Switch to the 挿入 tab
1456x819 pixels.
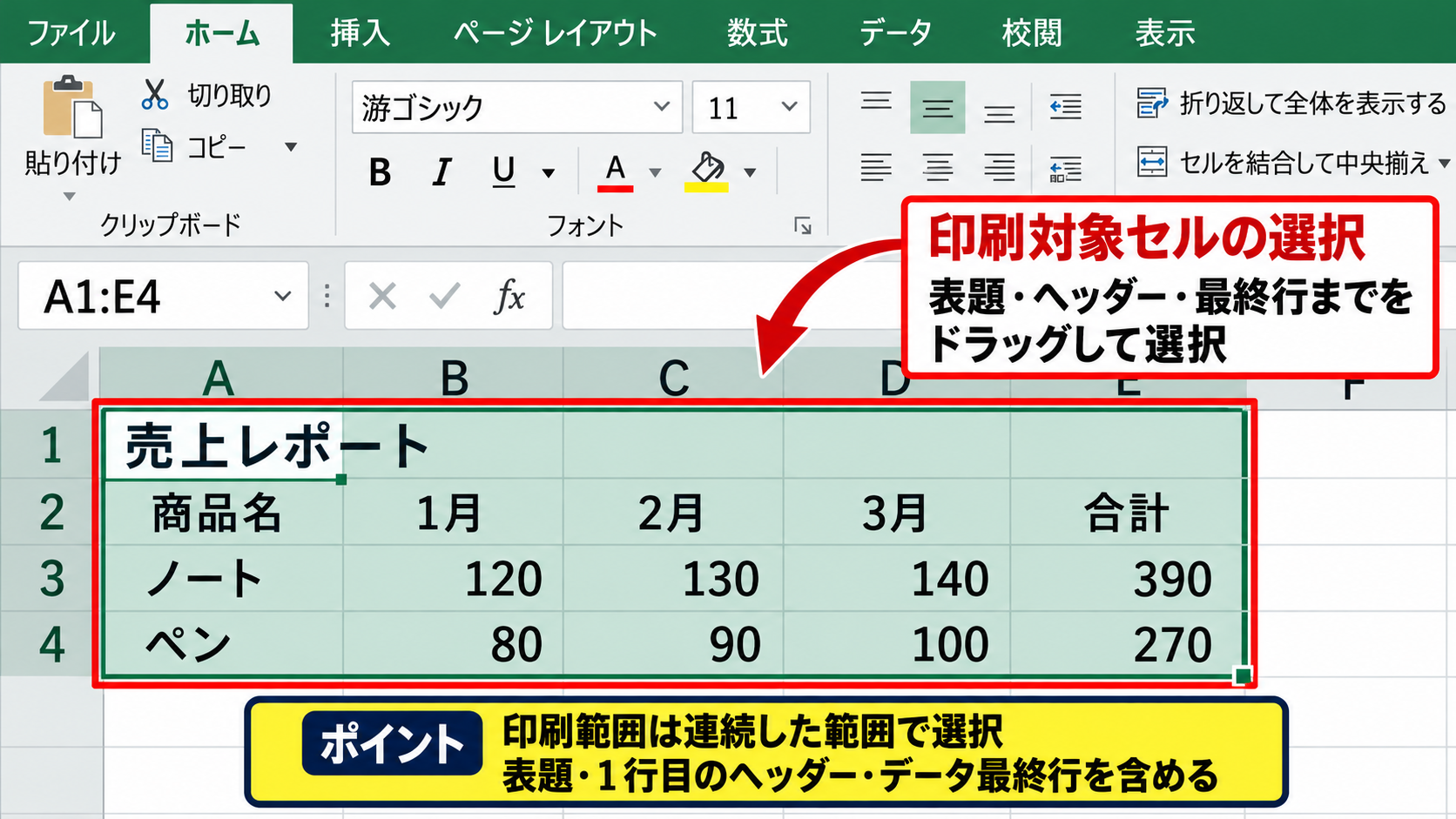tap(360, 33)
